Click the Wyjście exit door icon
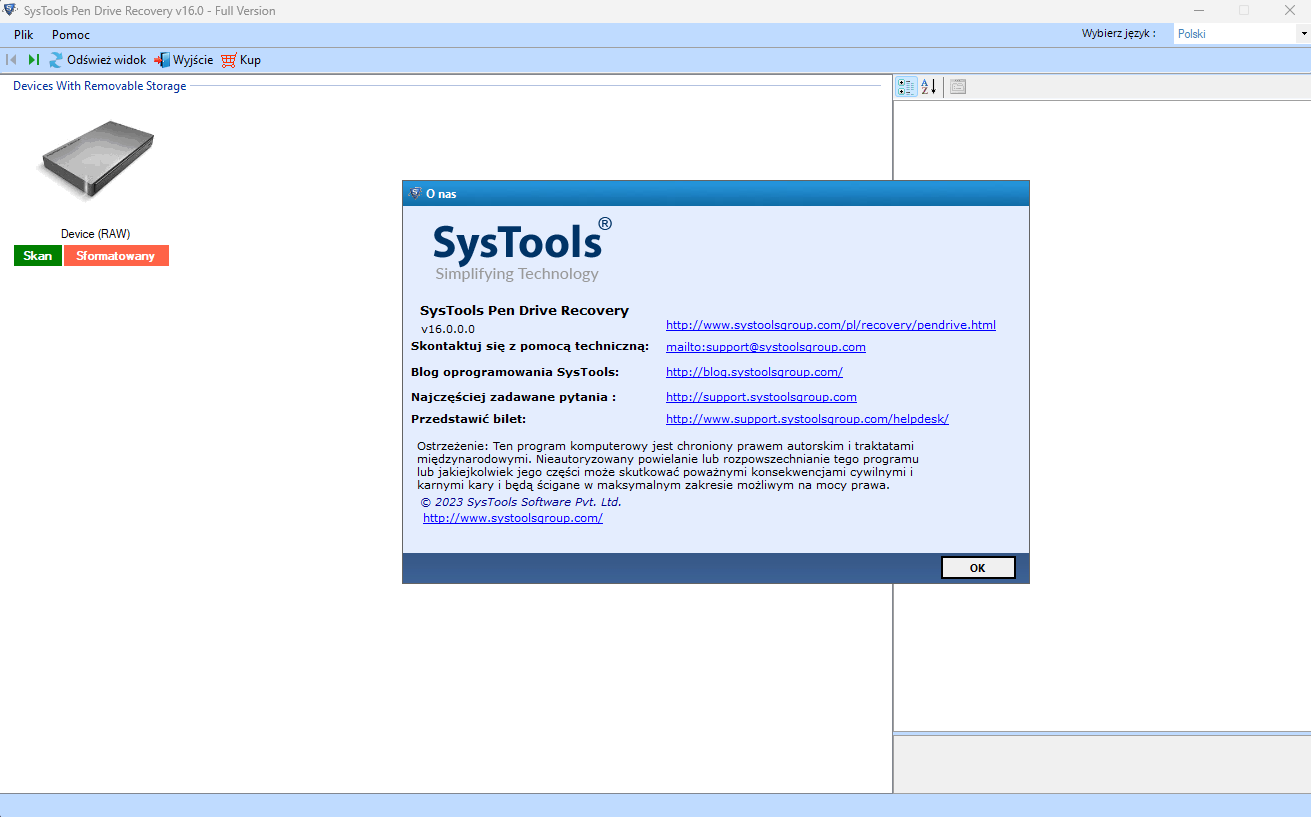Screen dimensions: 1311x817 click(x=162, y=60)
